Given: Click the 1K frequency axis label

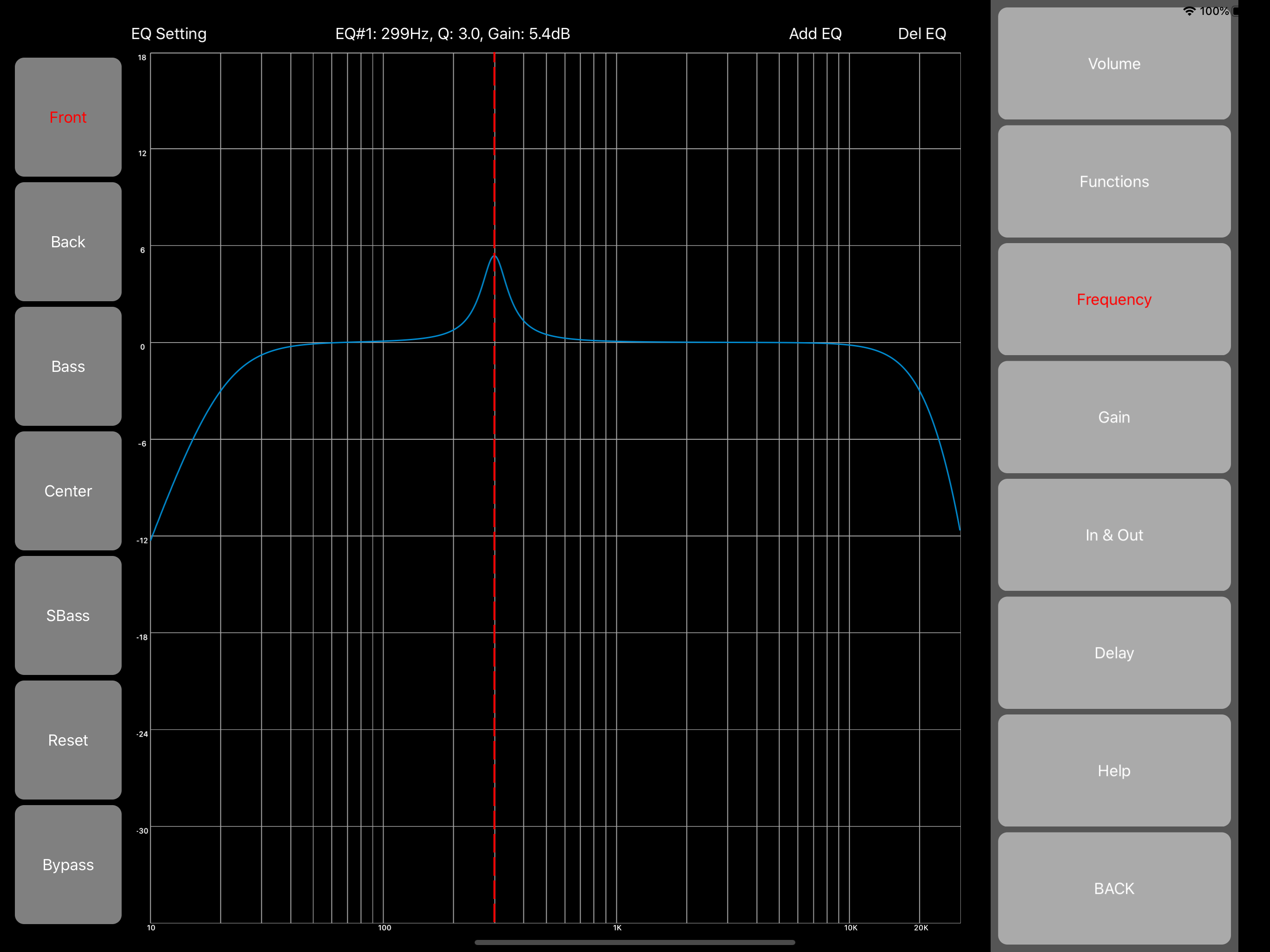Looking at the screenshot, I should coord(617,928).
